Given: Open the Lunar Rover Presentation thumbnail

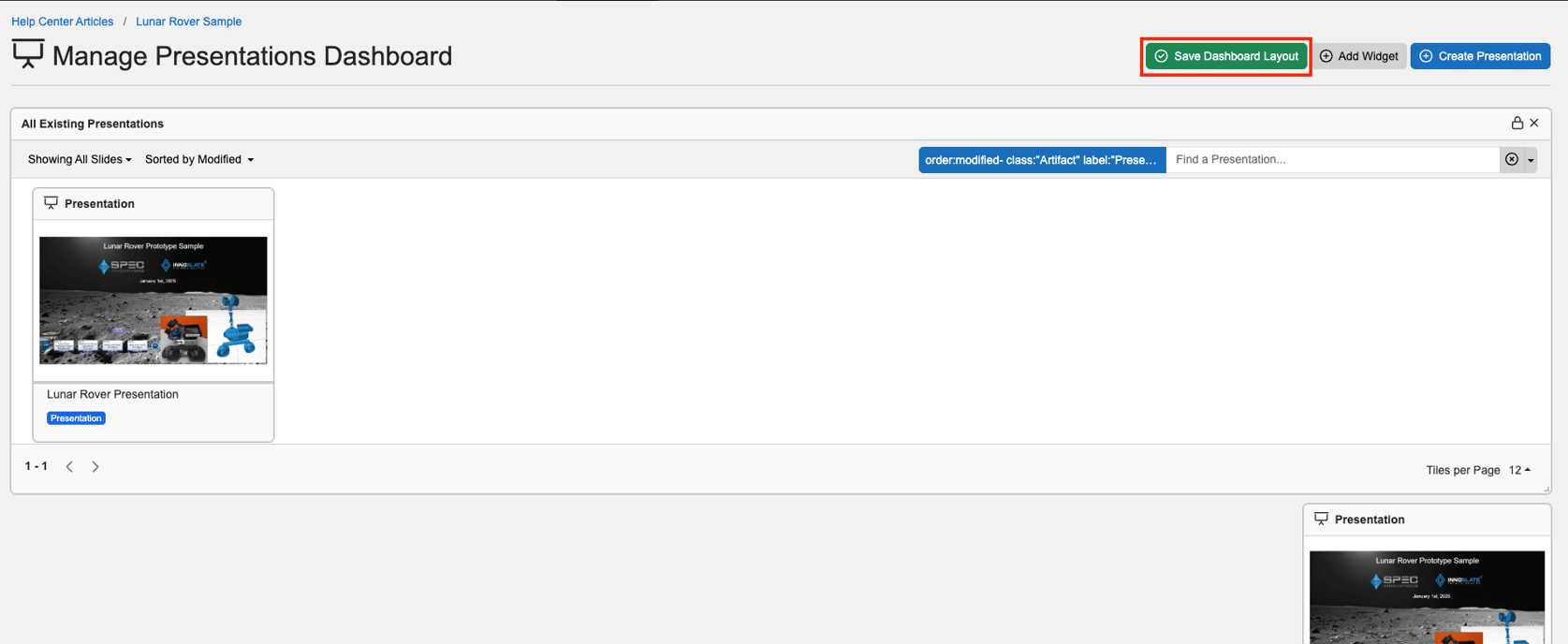Looking at the screenshot, I should 154,300.
